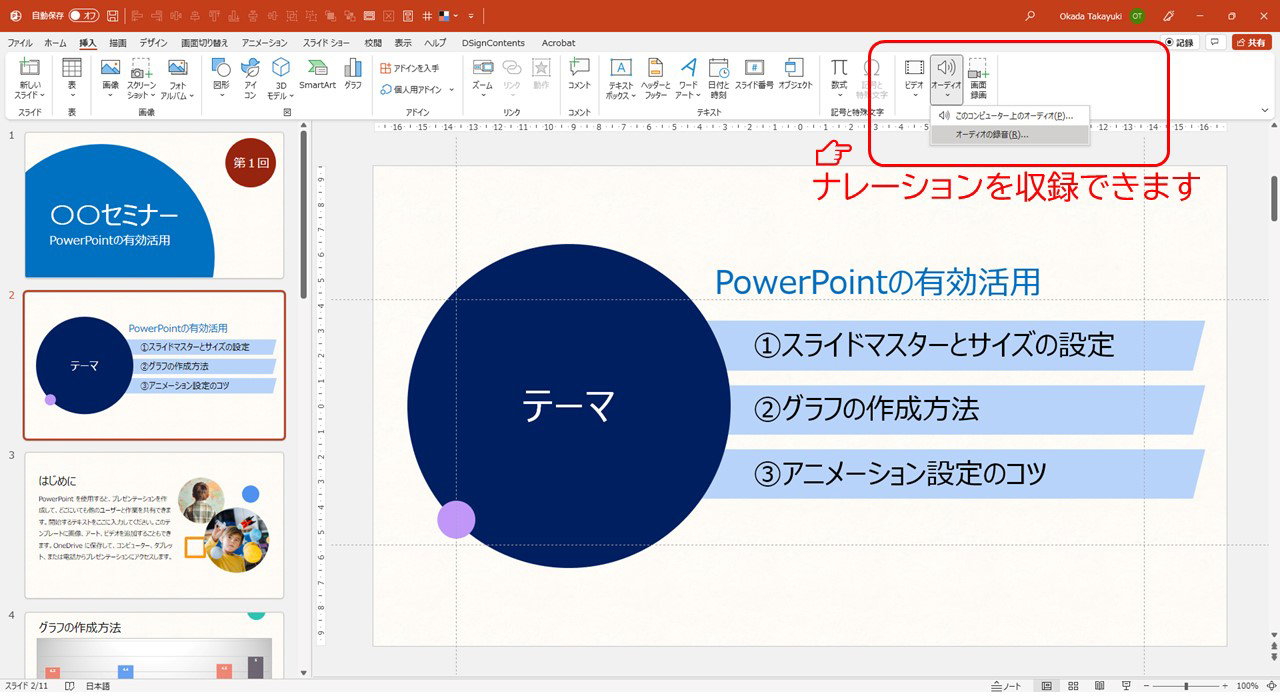Click the ②グラフの作成方法 text on slide
The image size is (1280, 696).
coord(866,408)
